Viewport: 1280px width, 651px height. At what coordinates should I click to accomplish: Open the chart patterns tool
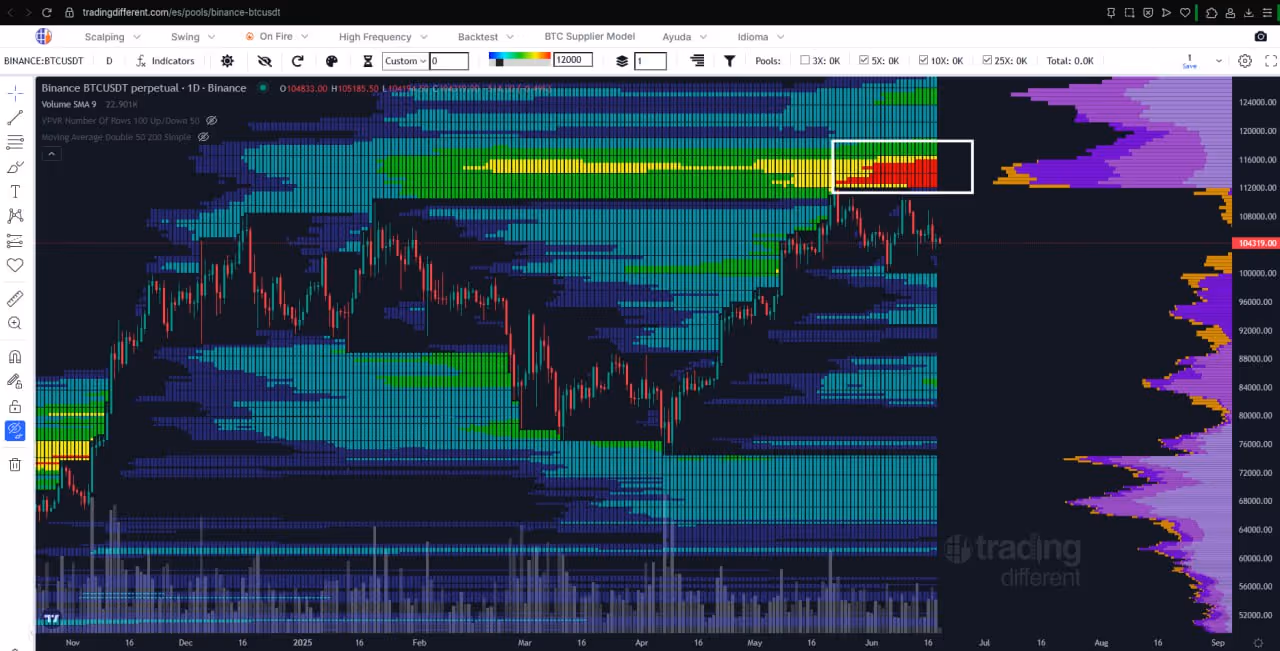pos(15,216)
